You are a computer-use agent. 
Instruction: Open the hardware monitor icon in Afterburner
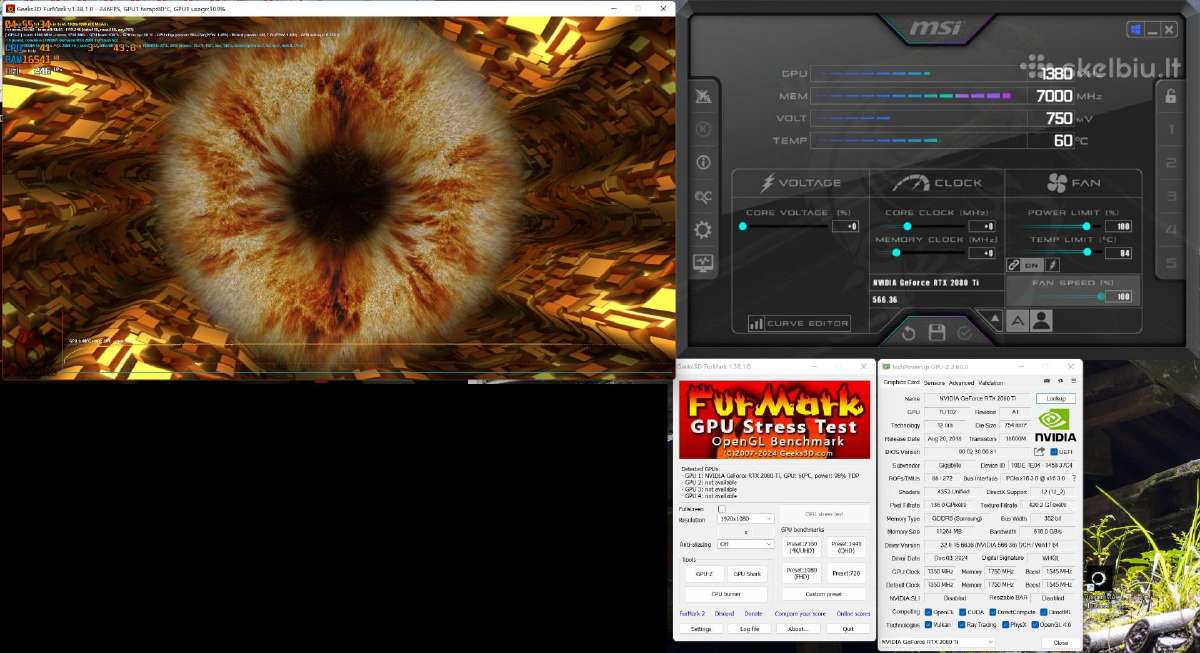(x=704, y=264)
